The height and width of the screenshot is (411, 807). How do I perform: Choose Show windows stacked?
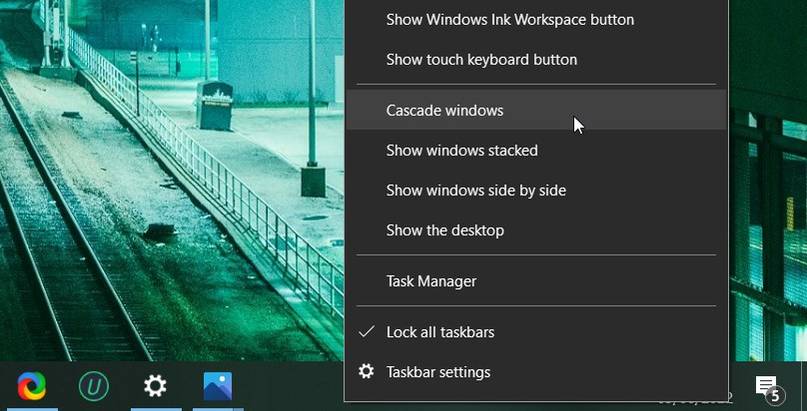462,150
